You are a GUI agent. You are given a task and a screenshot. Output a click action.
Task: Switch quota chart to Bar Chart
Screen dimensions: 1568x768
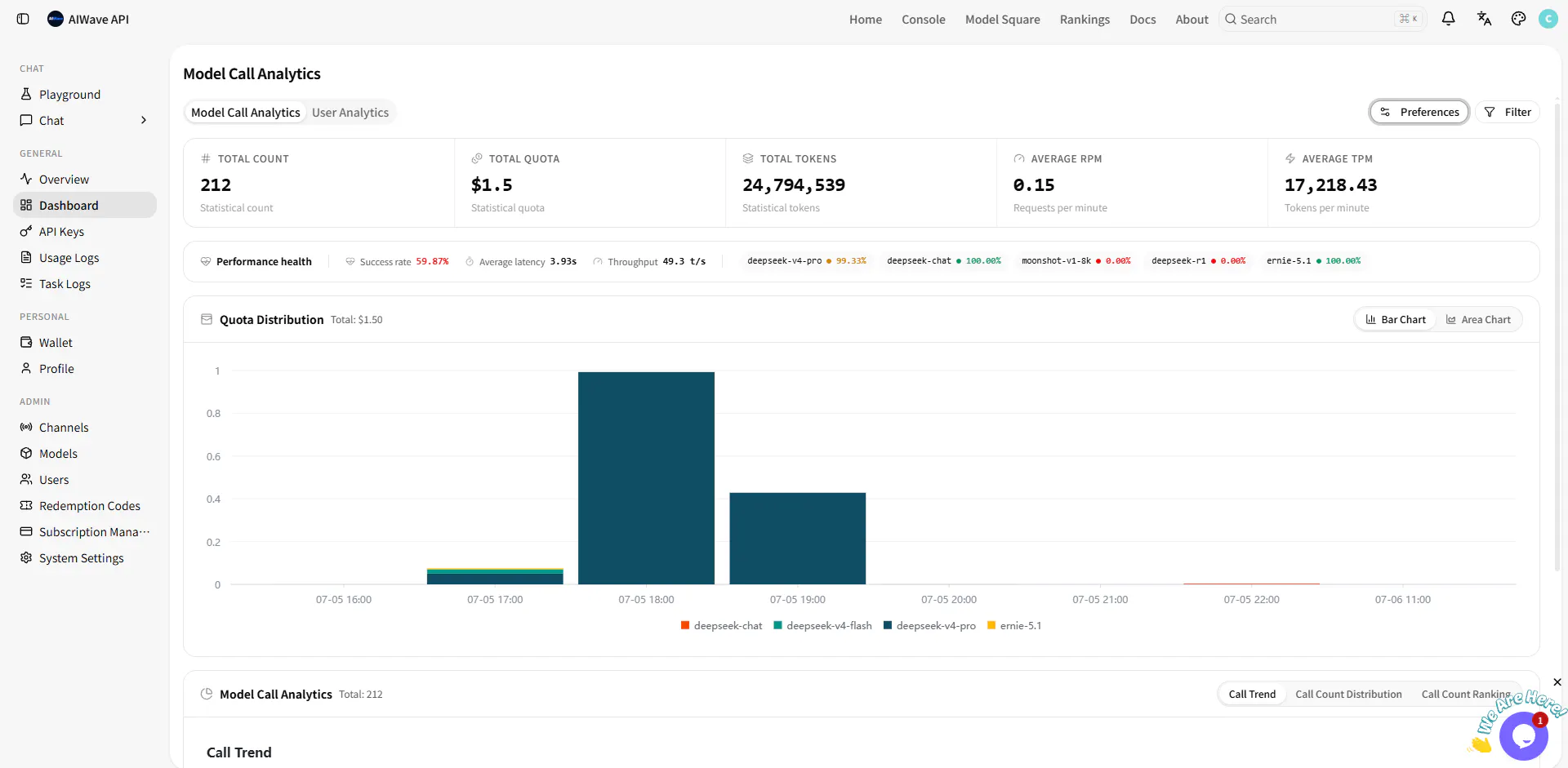[x=1396, y=320]
